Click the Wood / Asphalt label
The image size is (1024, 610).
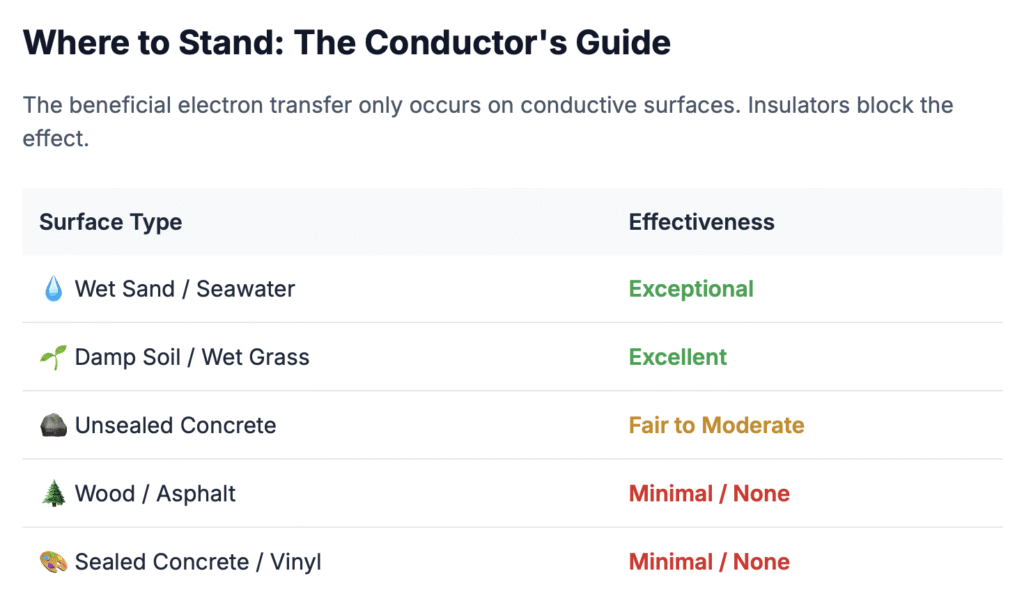click(x=155, y=494)
